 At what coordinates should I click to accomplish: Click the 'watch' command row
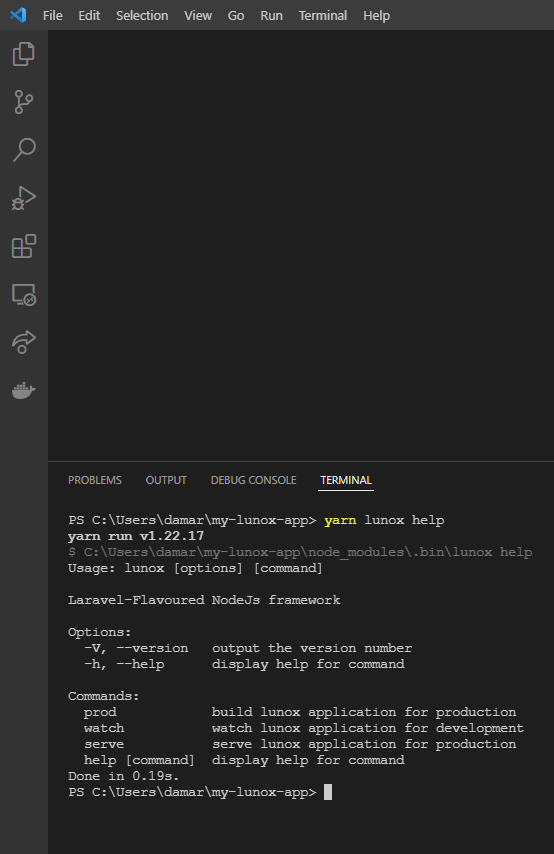pyautogui.click(x=303, y=728)
